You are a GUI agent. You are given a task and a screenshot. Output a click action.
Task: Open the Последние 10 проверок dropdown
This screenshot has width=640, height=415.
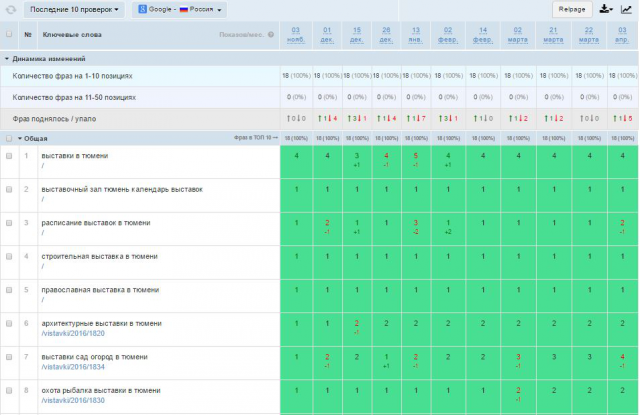(x=74, y=9)
